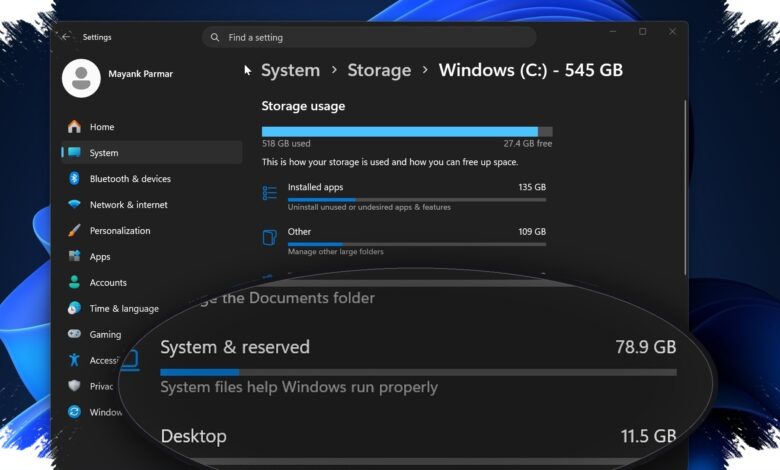
Task: Click the Personalization paintbrush icon
Action: 74,230
